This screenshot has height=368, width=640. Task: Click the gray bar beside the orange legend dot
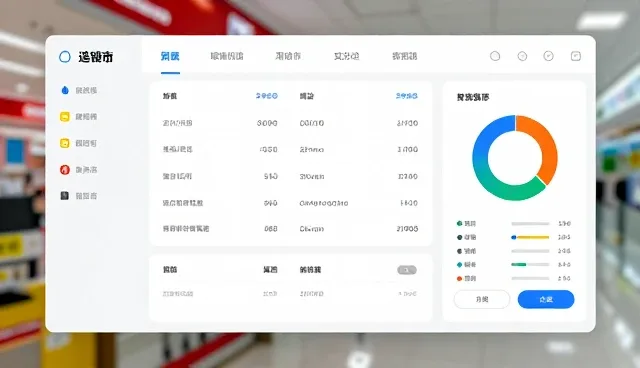(x=530, y=279)
